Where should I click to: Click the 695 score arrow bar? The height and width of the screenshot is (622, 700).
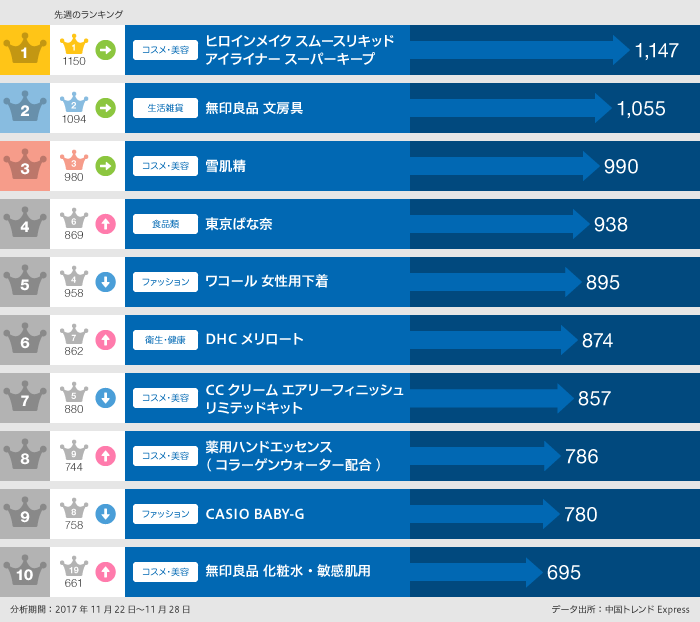pos(475,572)
